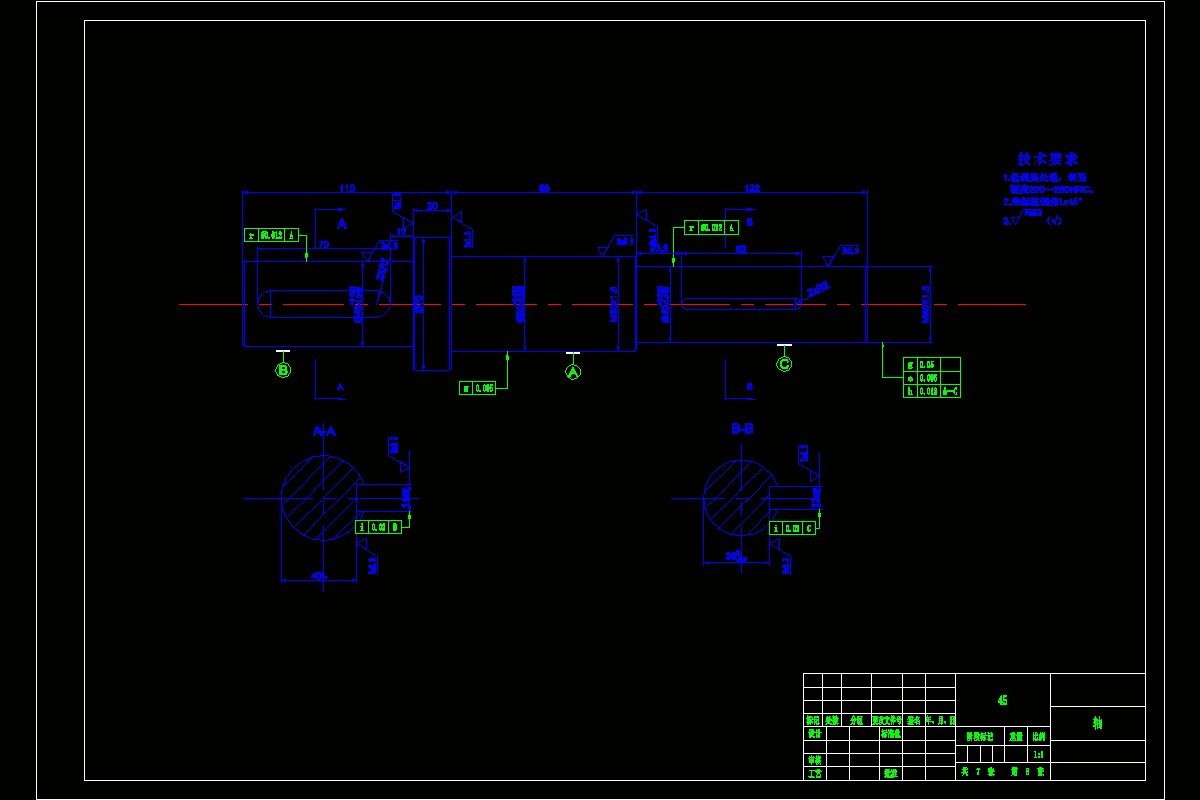1200x800 pixels.
Task: Click the '23.5' offset dimension
Action: coord(659,249)
